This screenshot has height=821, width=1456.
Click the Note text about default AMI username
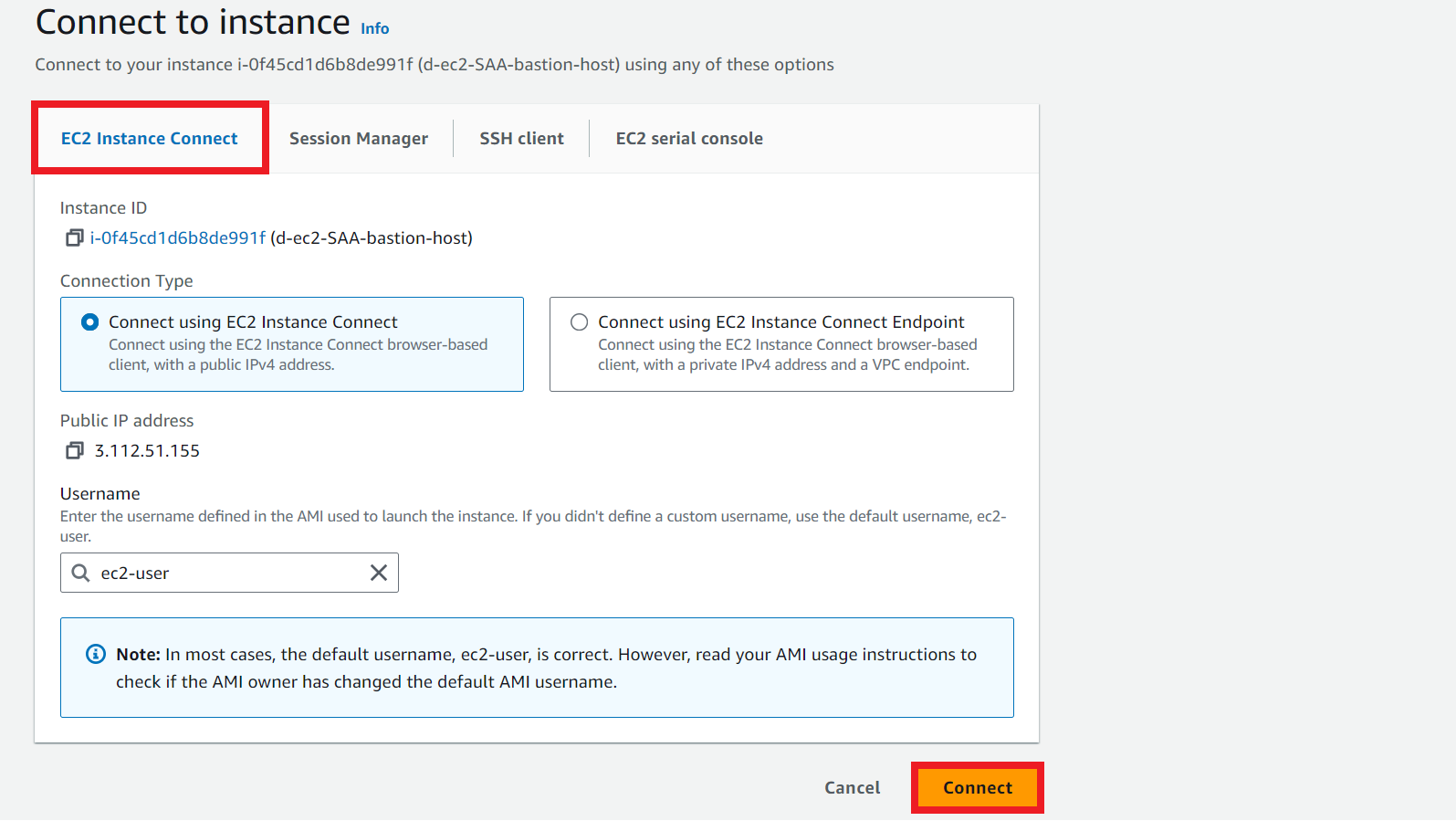point(546,668)
